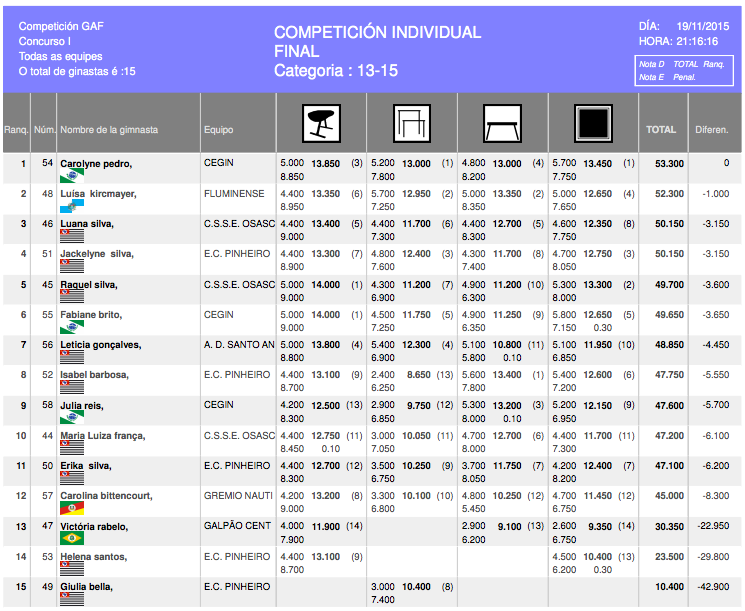Click the uneven bars apparatus icon
Image resolution: width=745 pixels, height=611 pixels.
tap(412, 124)
